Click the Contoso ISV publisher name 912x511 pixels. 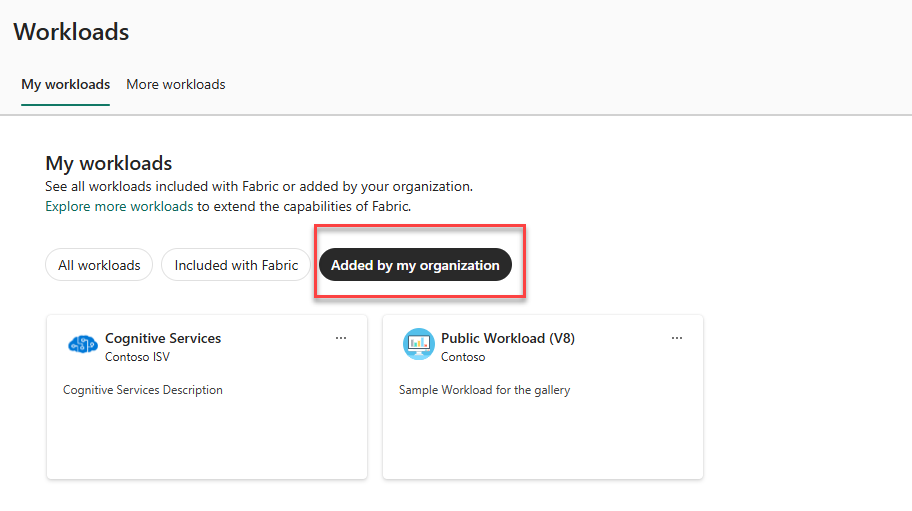click(x=137, y=357)
